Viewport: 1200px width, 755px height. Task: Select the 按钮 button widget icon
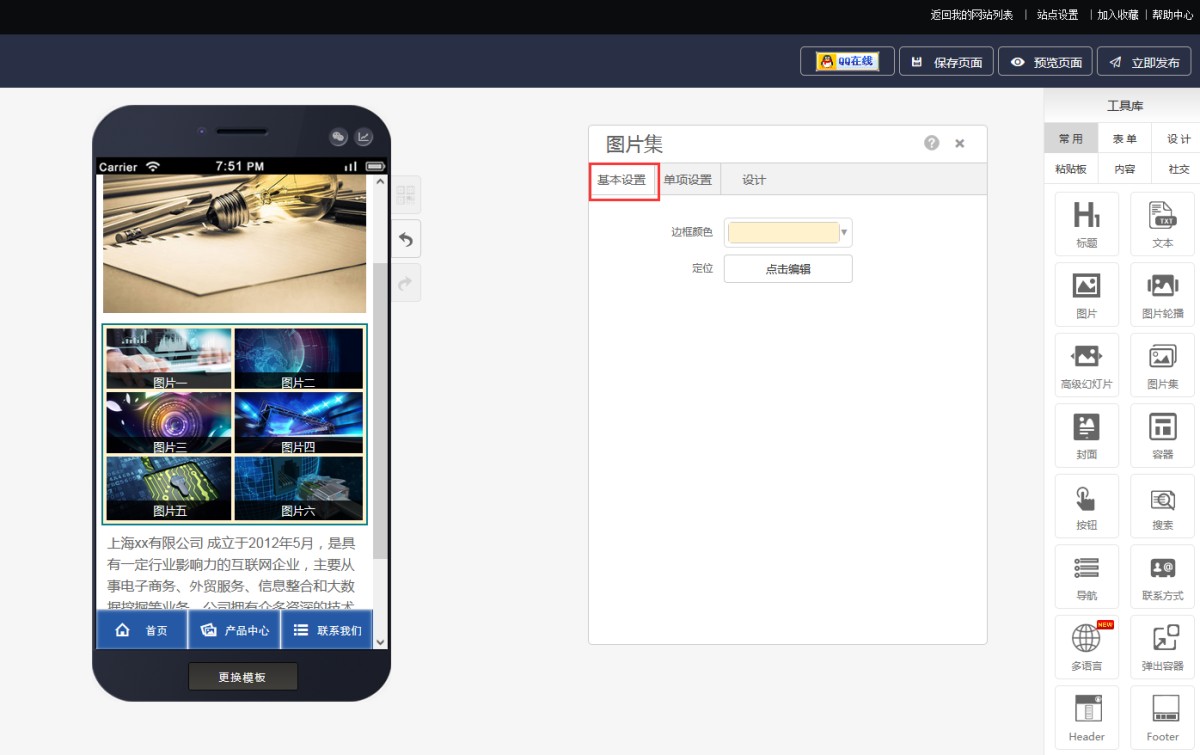1086,498
